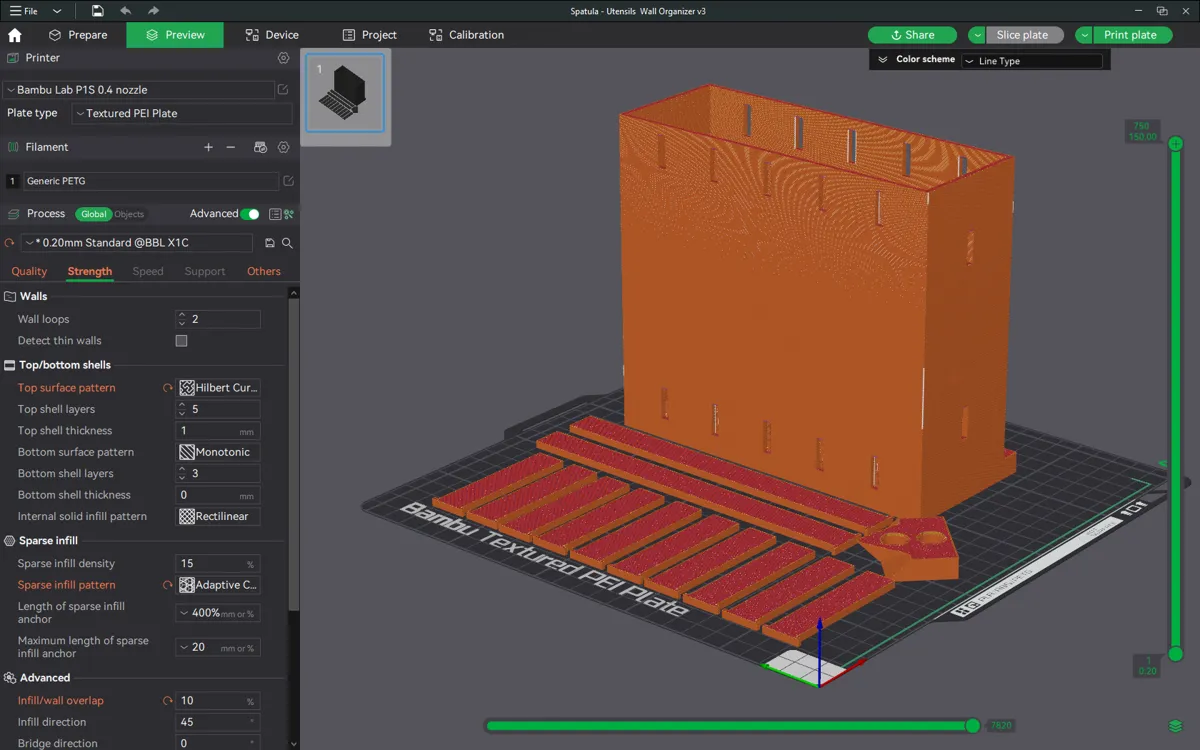The image size is (1200, 750).
Task: Open Top surface pattern Hilbert Curve dropdown
Action: pyautogui.click(x=218, y=388)
